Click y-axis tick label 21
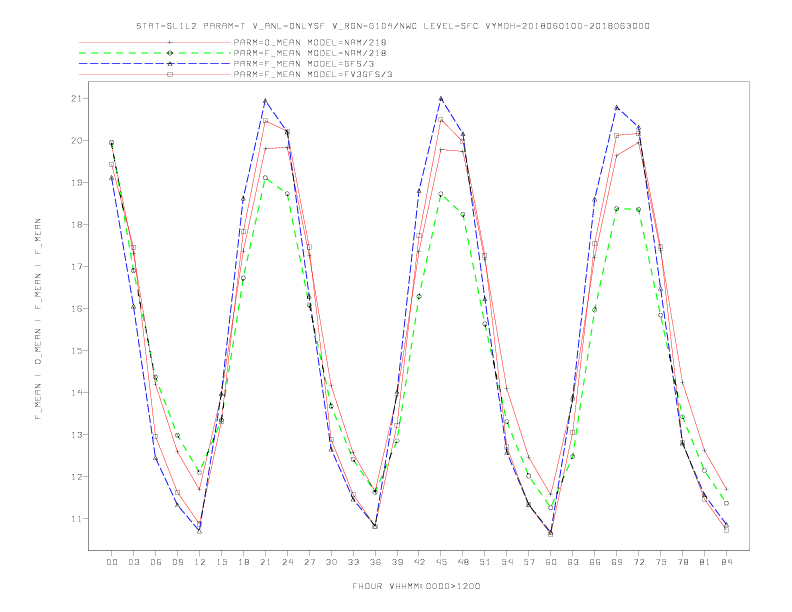 pyautogui.click(x=77, y=98)
